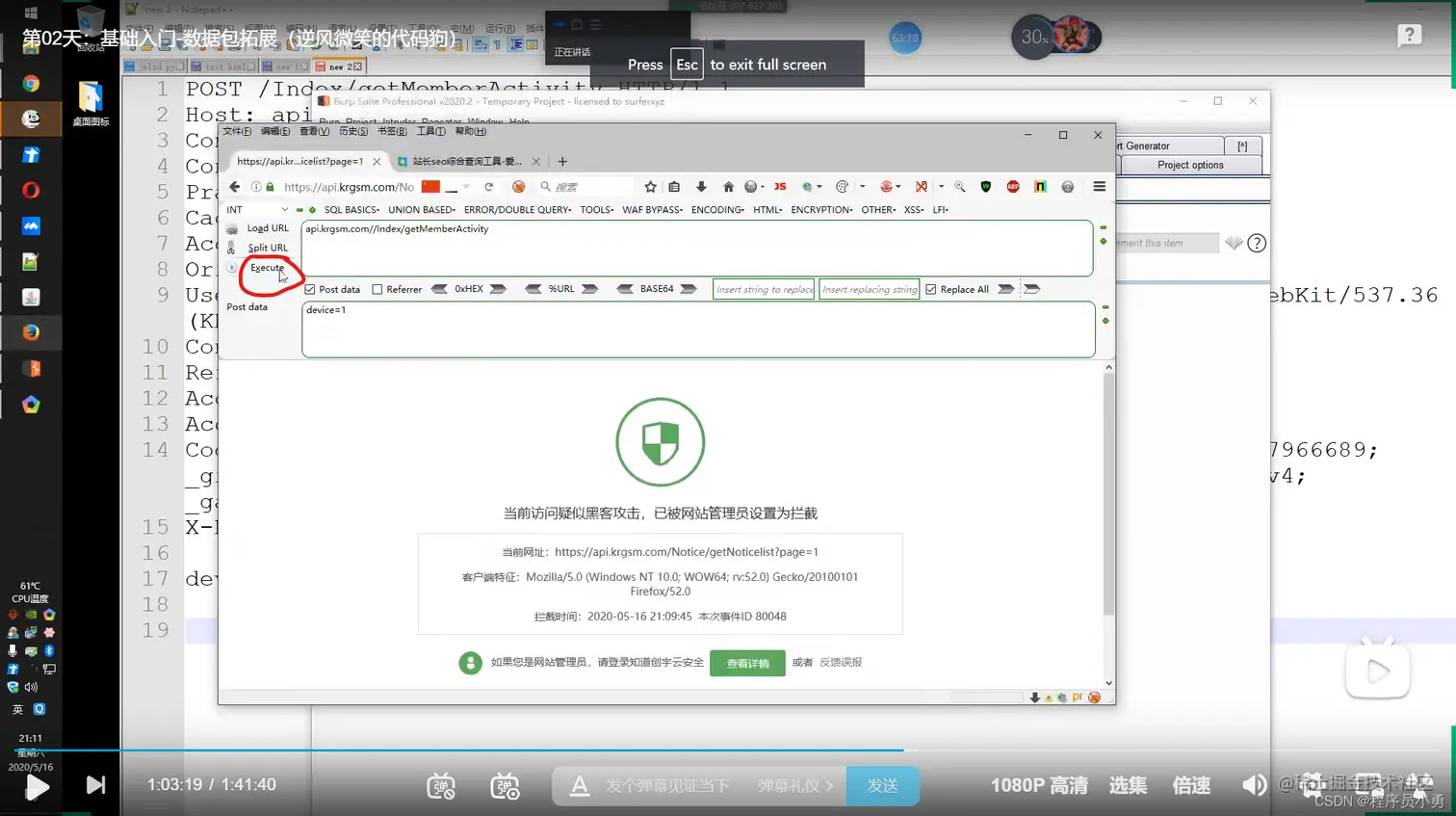This screenshot has width=1456, height=816.
Task: Click the blue 发送 send button
Action: point(882,785)
